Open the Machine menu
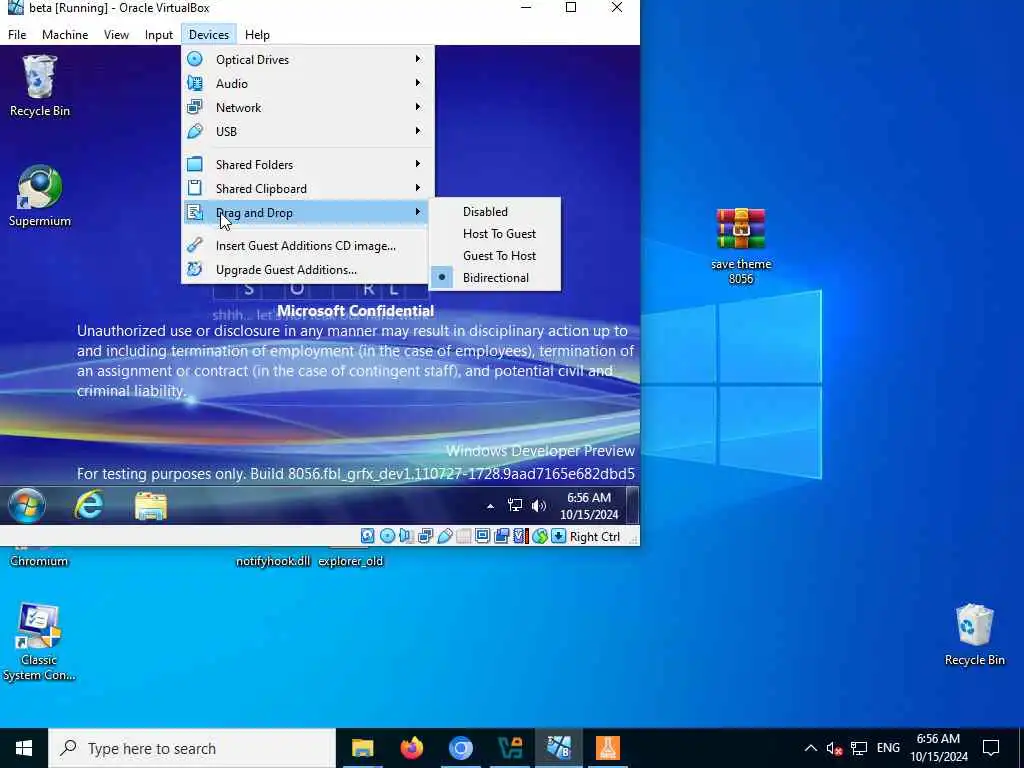Image resolution: width=1024 pixels, height=768 pixels. (65, 35)
